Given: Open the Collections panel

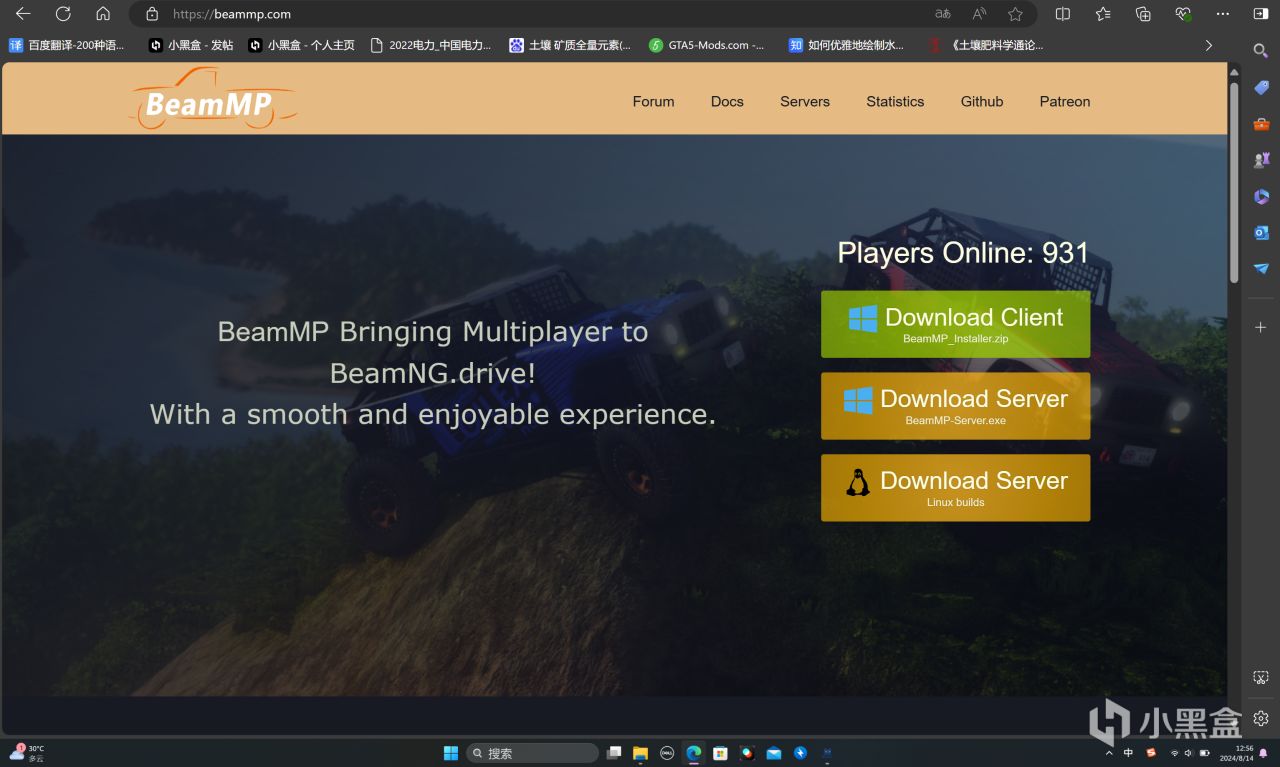Looking at the screenshot, I should pyautogui.click(x=1143, y=14).
